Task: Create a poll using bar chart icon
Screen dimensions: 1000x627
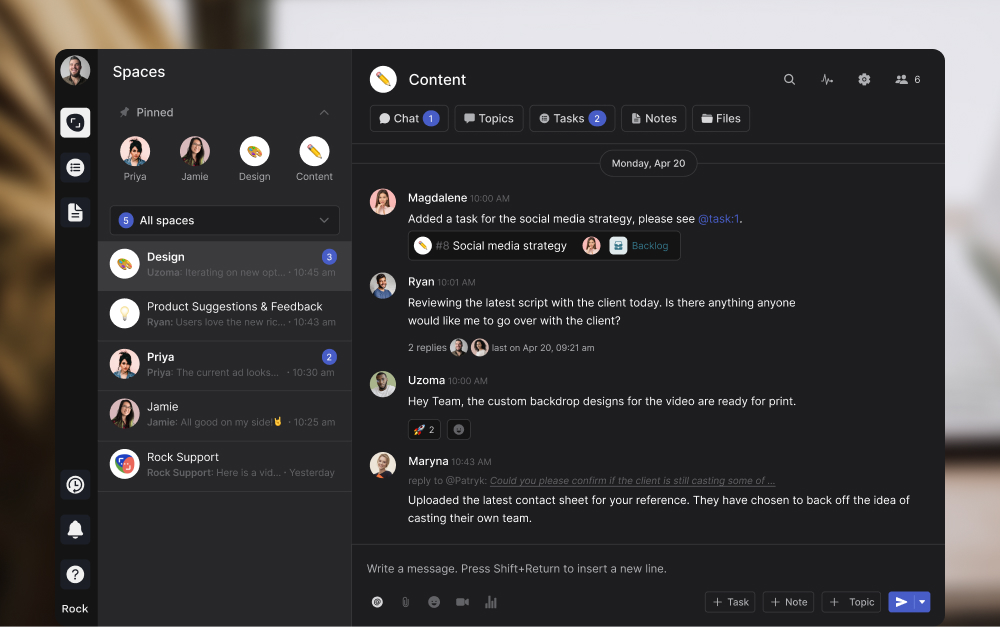Action: (x=491, y=602)
